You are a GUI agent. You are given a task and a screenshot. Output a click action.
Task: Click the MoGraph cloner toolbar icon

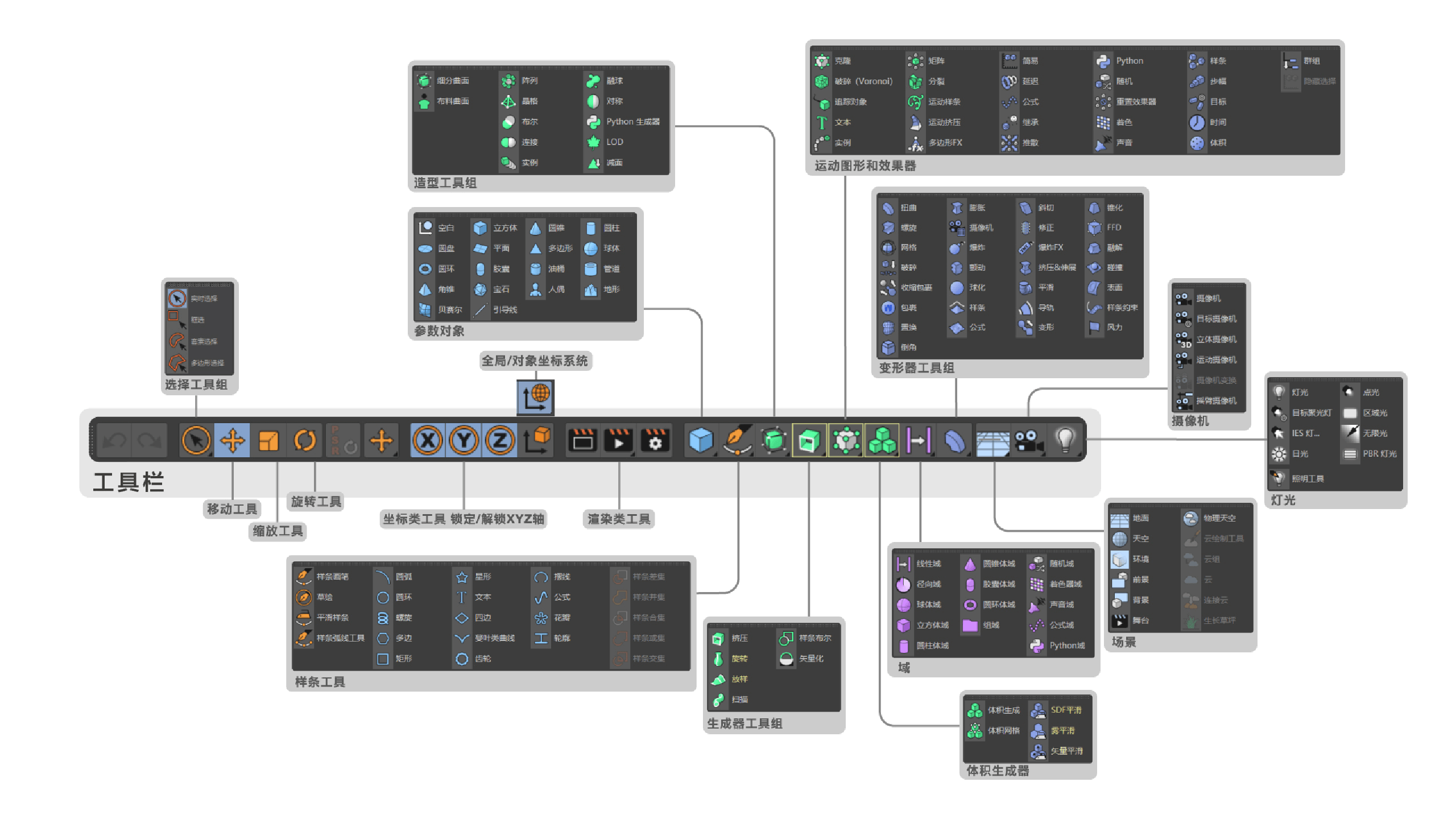(846, 440)
